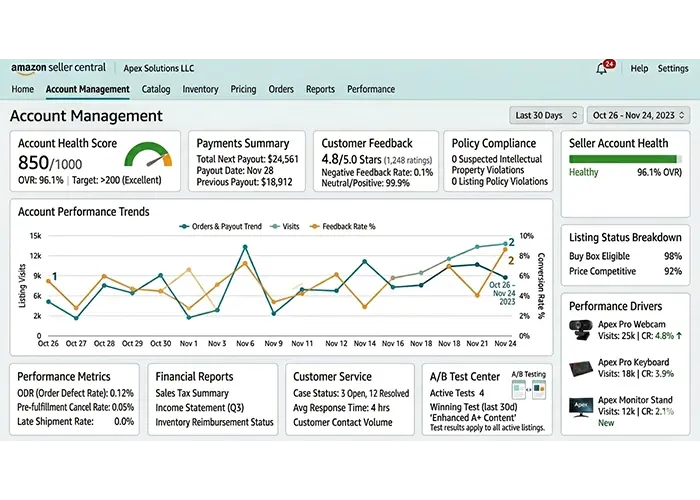Viewport: 700px width, 500px height.
Task: Switch to the Inventory tab
Action: pyautogui.click(x=200, y=89)
